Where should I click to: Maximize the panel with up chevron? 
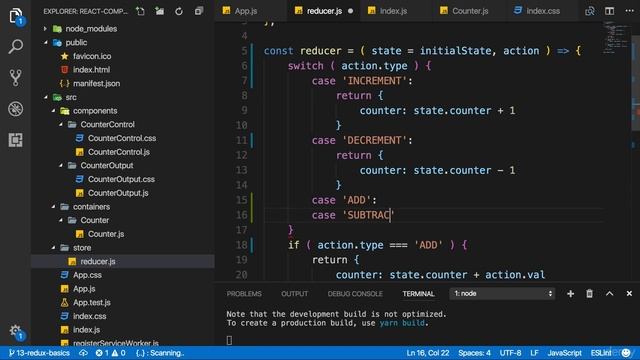coord(609,293)
